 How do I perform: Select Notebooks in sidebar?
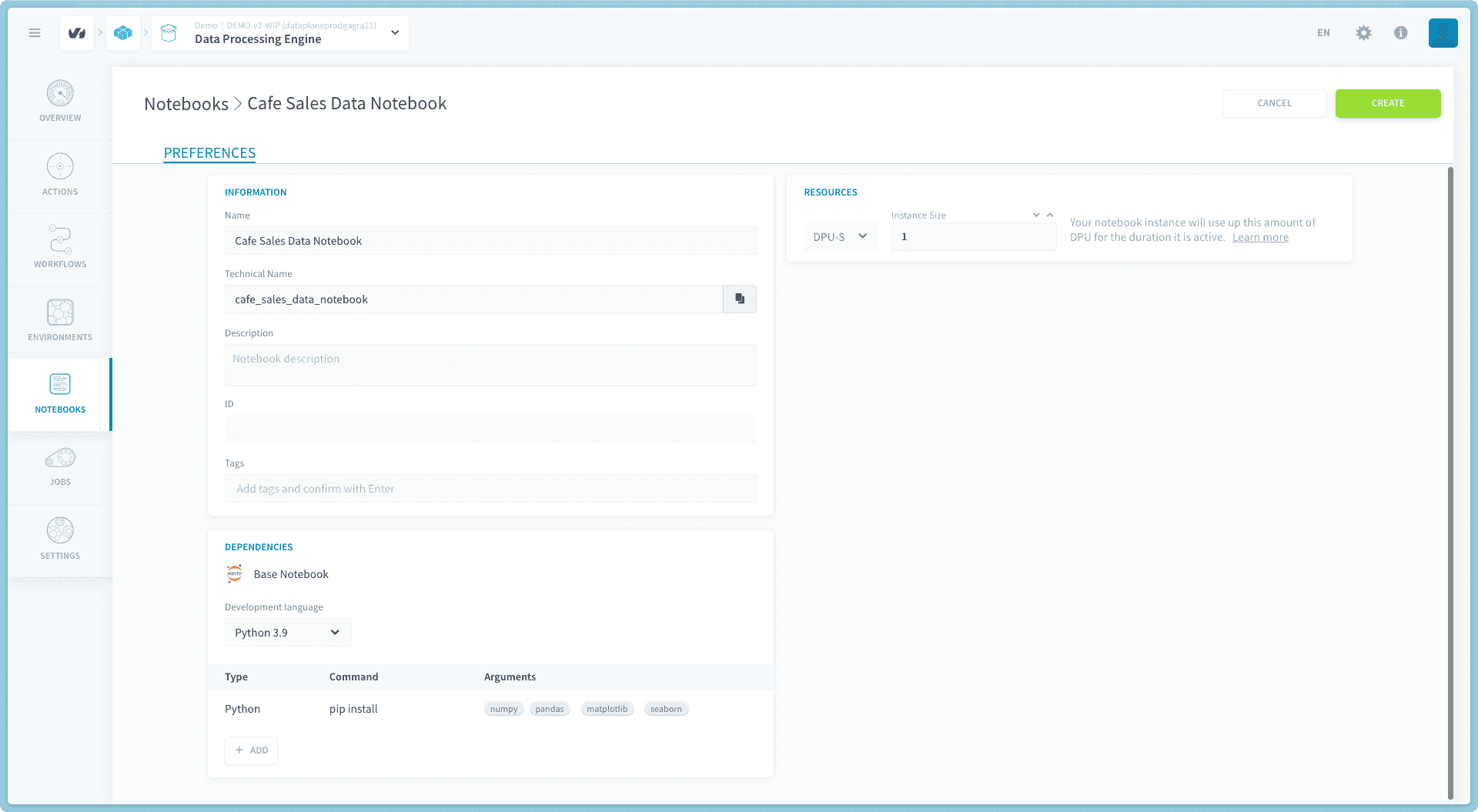pyautogui.click(x=60, y=393)
